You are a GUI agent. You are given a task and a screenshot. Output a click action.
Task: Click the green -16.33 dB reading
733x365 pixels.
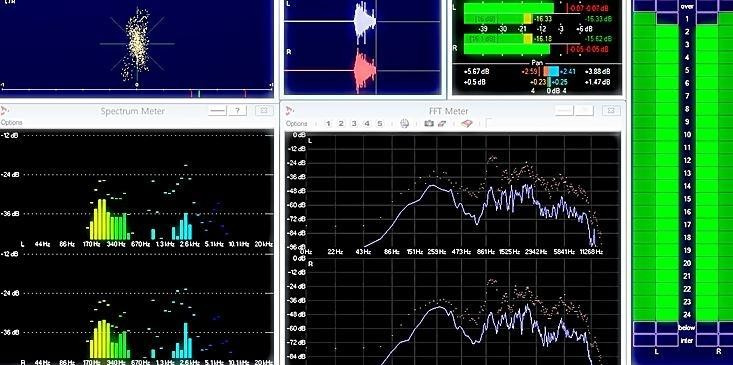tap(598, 19)
